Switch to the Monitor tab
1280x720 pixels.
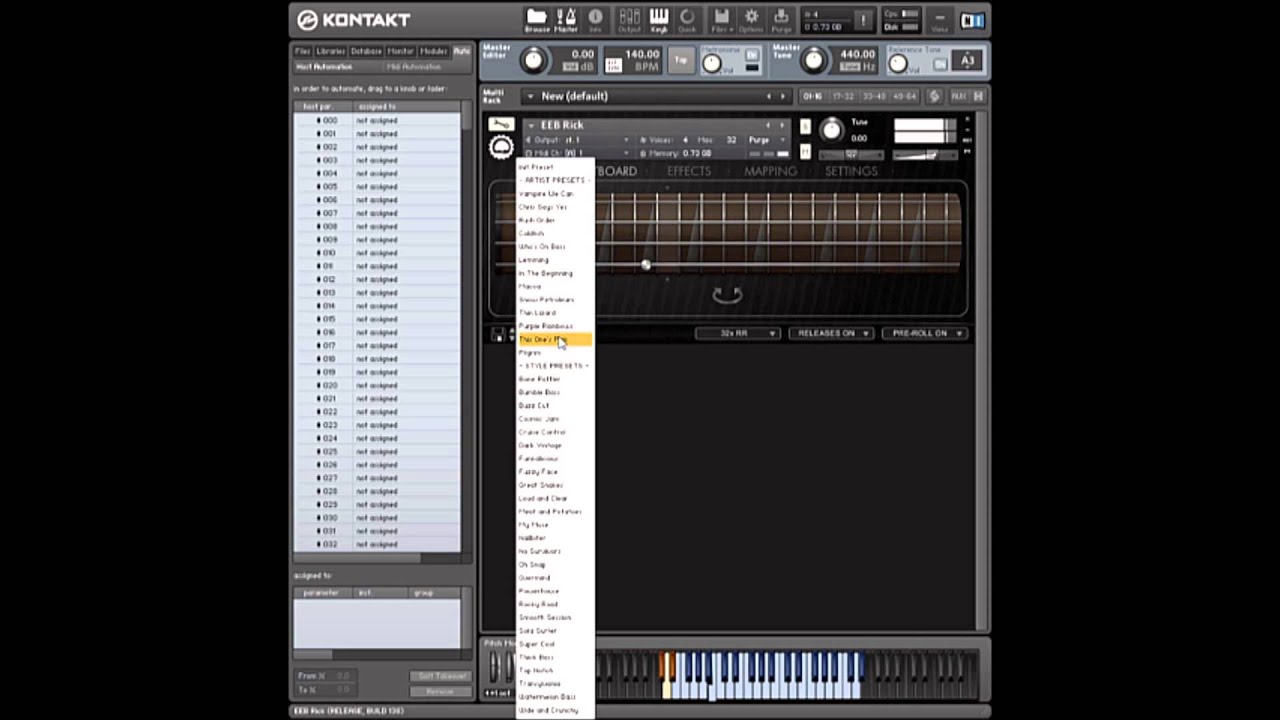tap(400, 51)
